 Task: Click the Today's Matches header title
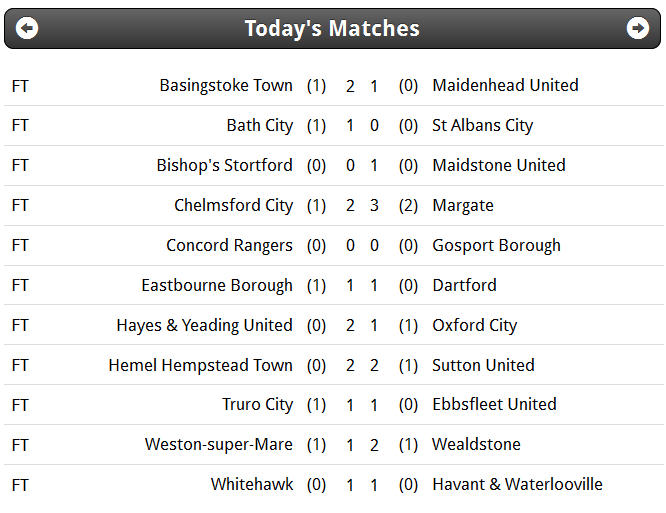(x=332, y=28)
